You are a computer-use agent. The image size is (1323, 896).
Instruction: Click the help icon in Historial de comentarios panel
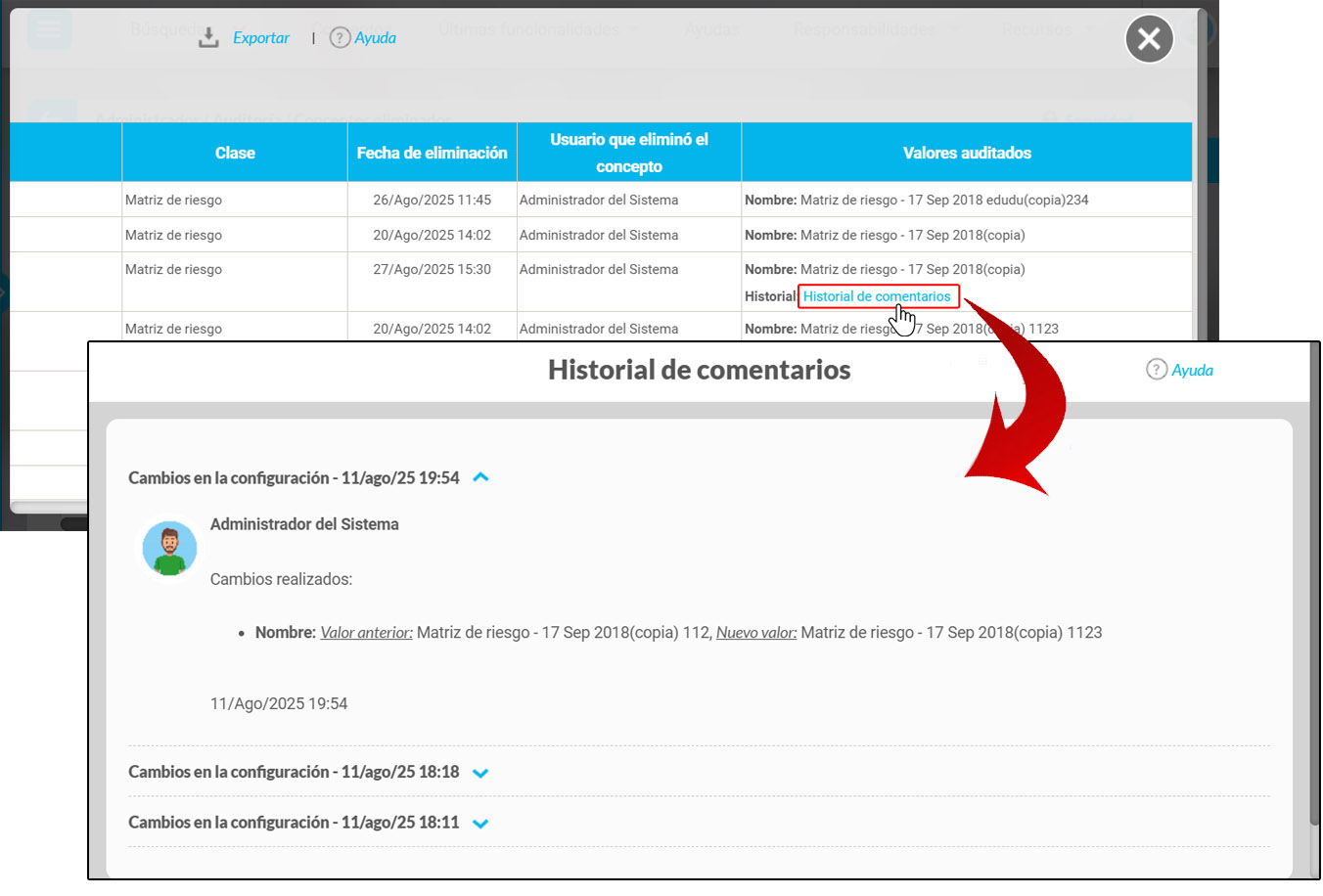pyautogui.click(x=1157, y=370)
